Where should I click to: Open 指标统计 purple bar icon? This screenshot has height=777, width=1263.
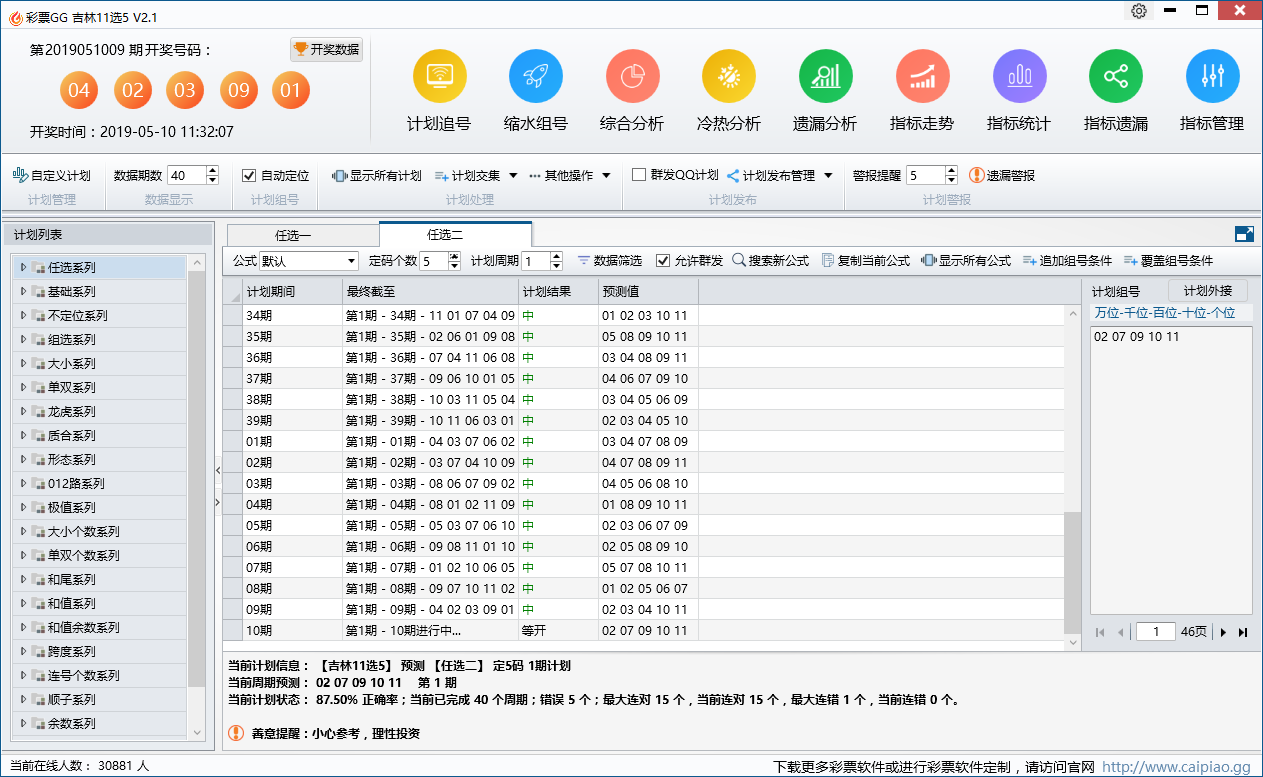click(x=1019, y=76)
